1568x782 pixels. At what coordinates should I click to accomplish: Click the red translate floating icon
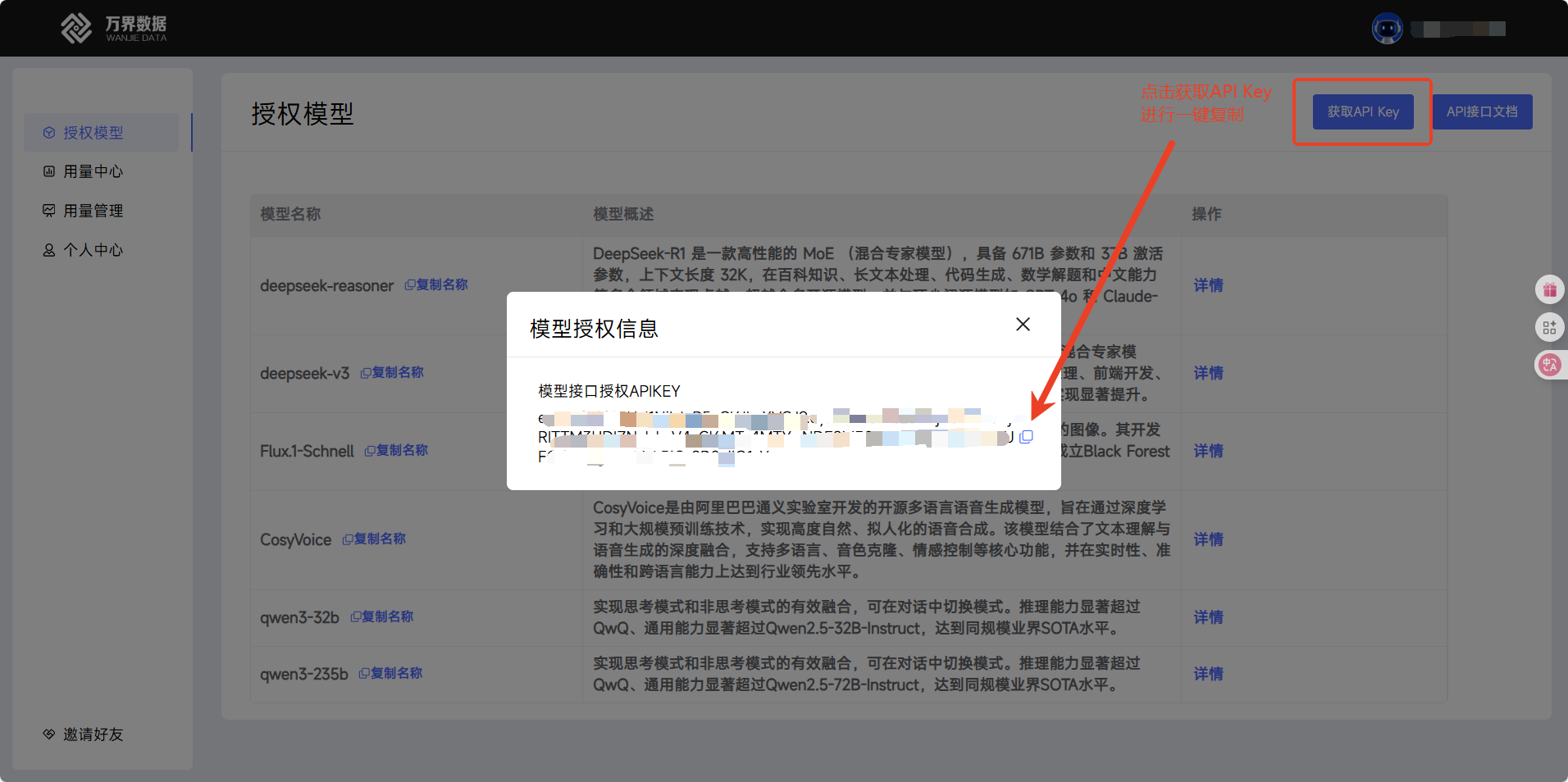pos(1549,365)
